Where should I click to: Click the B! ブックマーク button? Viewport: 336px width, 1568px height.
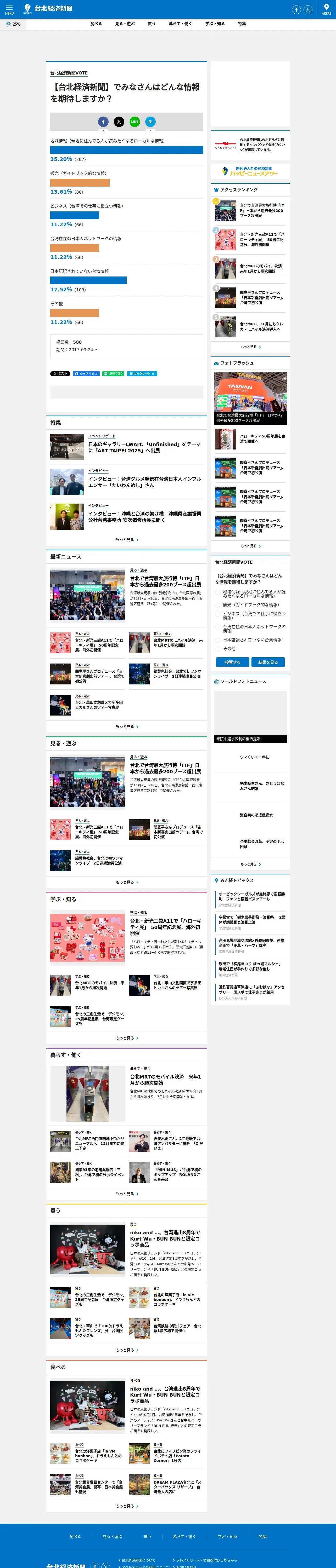pos(142,374)
